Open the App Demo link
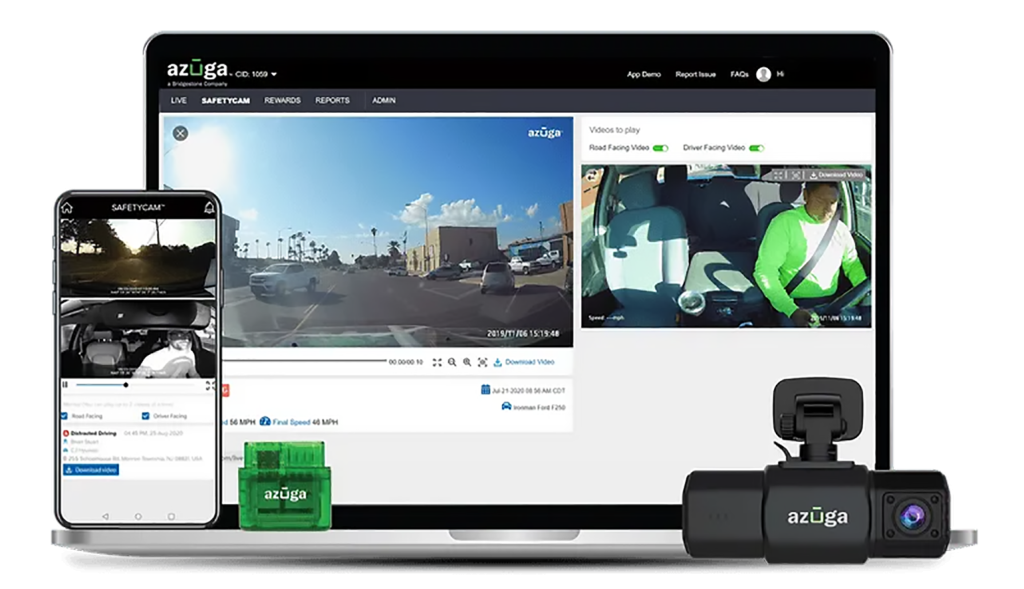 coord(644,74)
